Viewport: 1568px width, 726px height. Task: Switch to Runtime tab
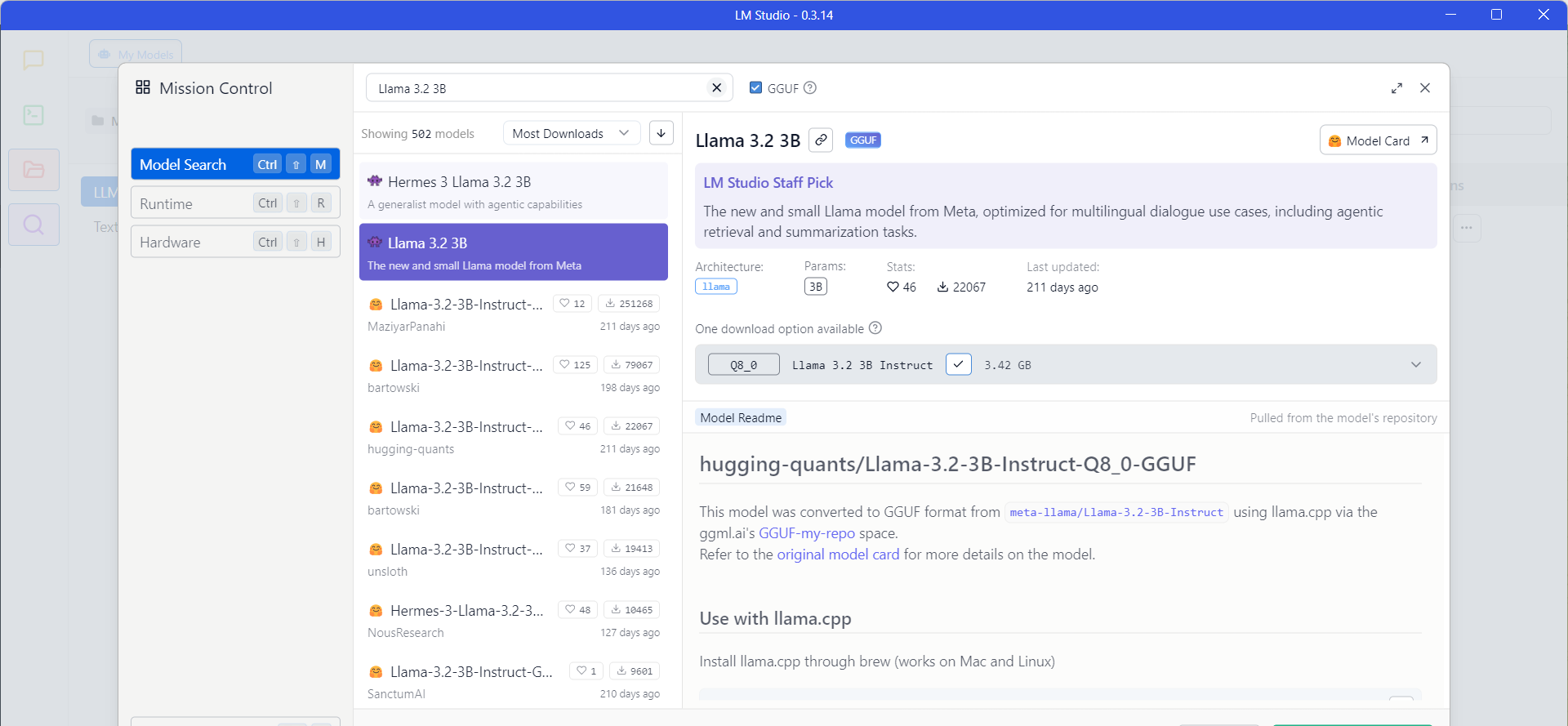235,203
